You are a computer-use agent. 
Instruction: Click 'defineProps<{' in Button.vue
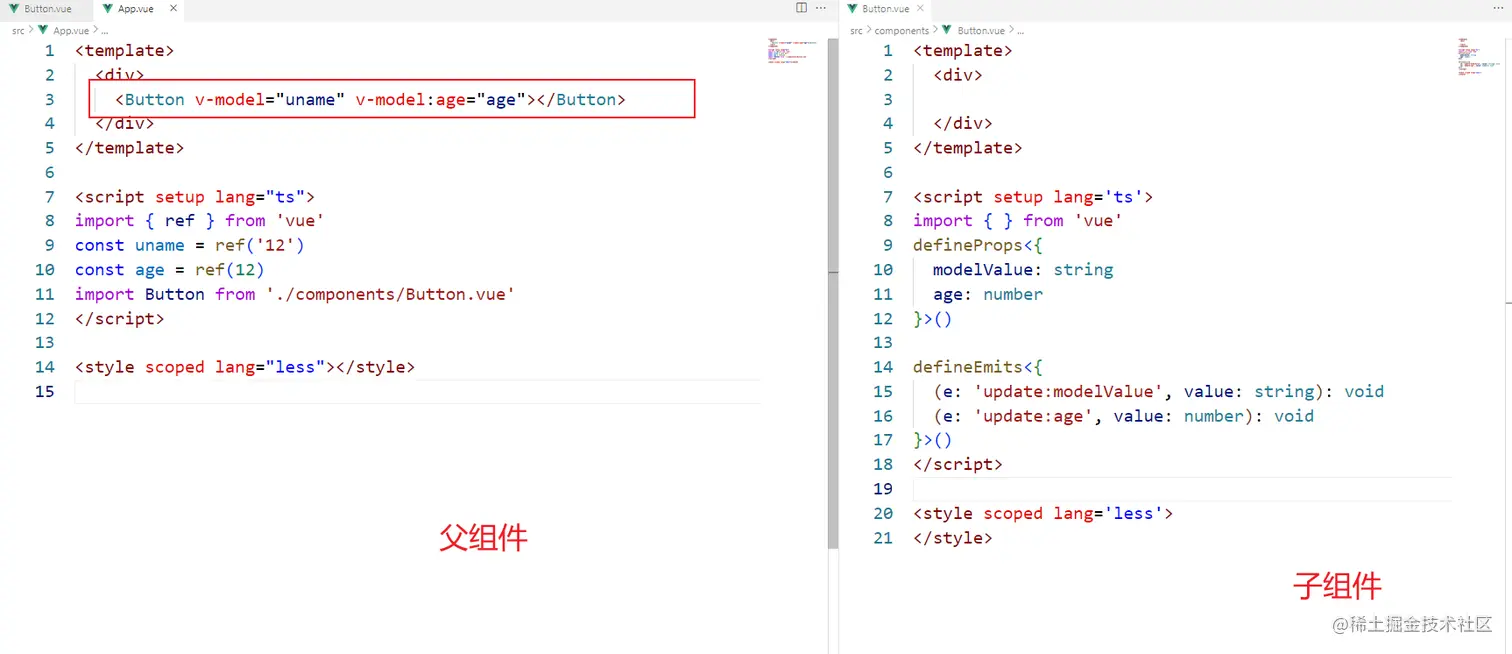coord(977,245)
